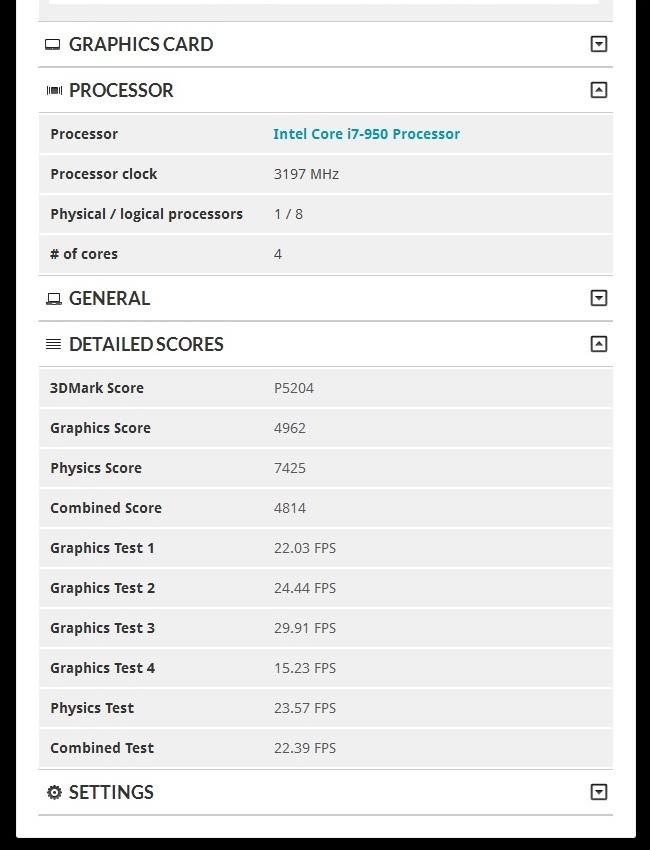This screenshot has width=650, height=850.
Task: Click the SETTINGS section heading
Action: point(111,792)
